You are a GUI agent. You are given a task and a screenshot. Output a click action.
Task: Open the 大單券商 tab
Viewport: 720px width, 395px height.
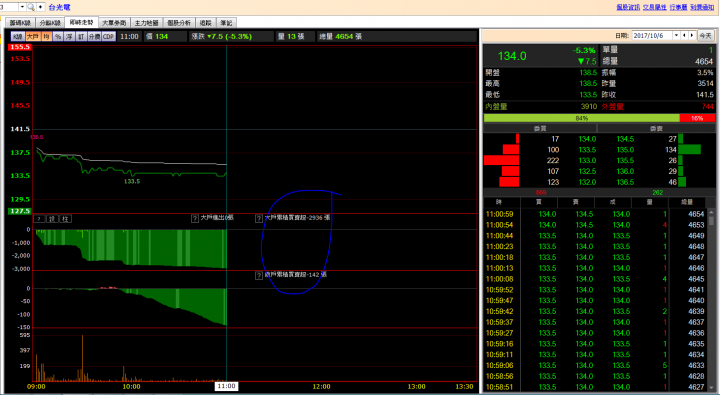(x=114, y=23)
